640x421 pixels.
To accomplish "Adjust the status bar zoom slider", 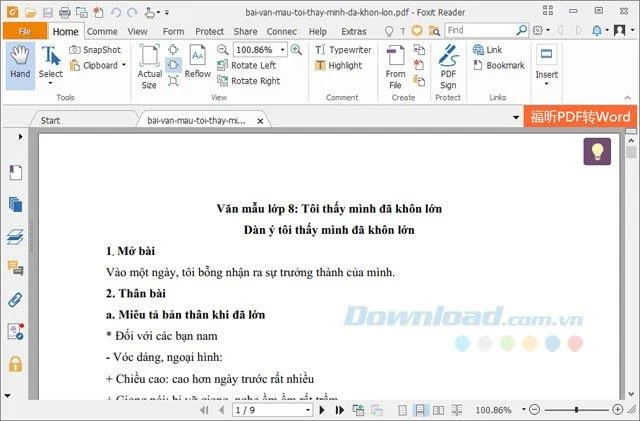I will [x=576, y=410].
